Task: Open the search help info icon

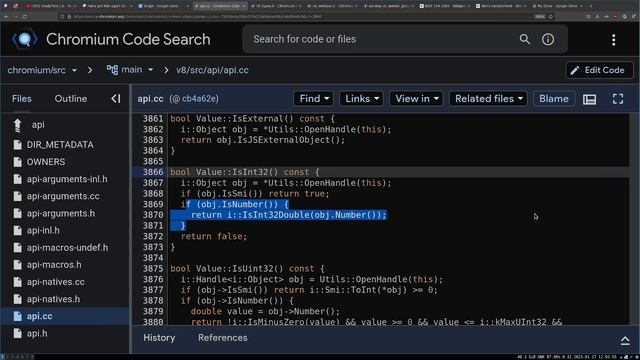Action: coord(548,39)
